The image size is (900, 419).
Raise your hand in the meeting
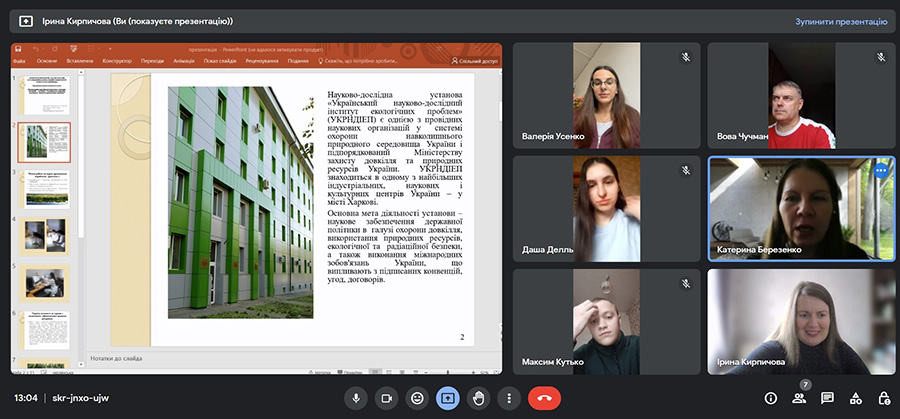click(x=479, y=398)
